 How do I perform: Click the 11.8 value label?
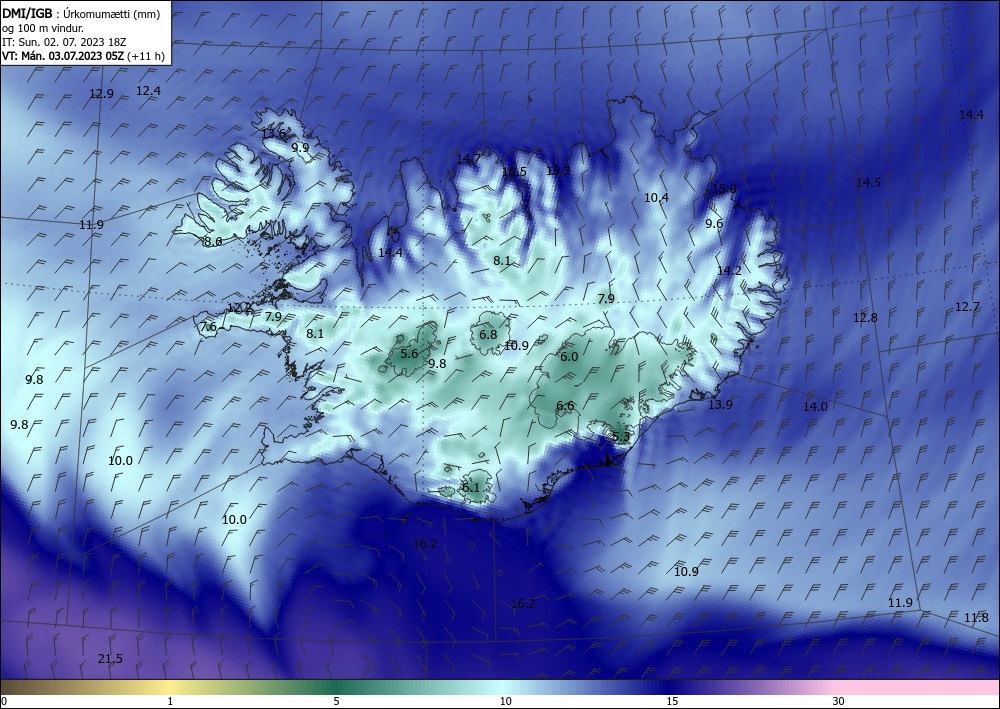pos(976,617)
